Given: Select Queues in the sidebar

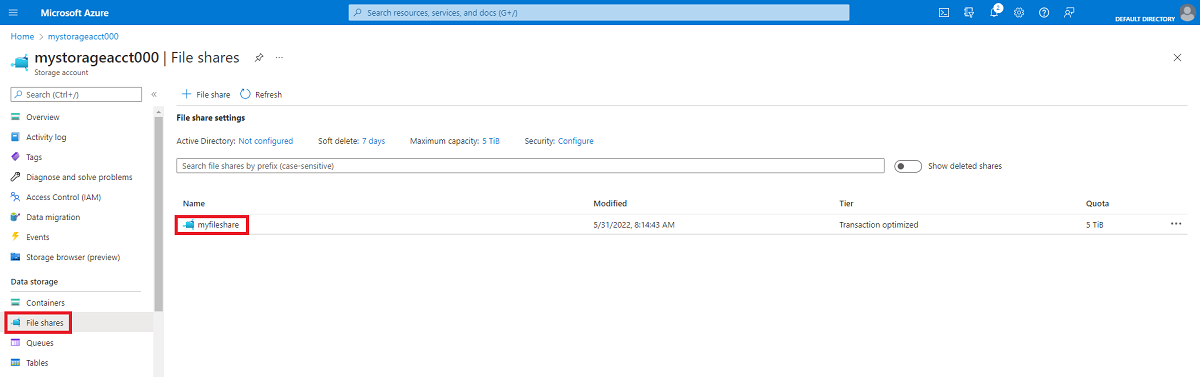Looking at the screenshot, I should (x=40, y=343).
